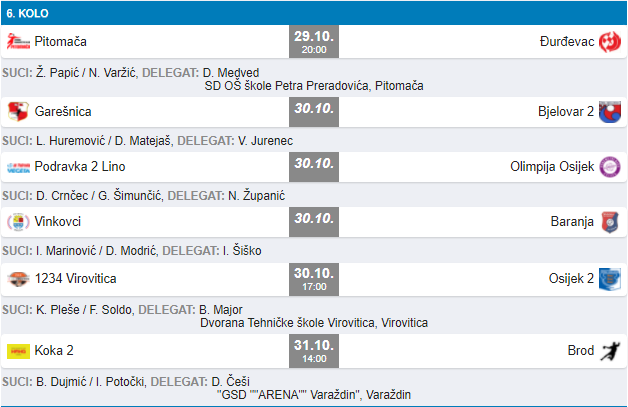Click the 1234 Virovitica team logo
This screenshot has width=628, height=407.
tap(18, 278)
